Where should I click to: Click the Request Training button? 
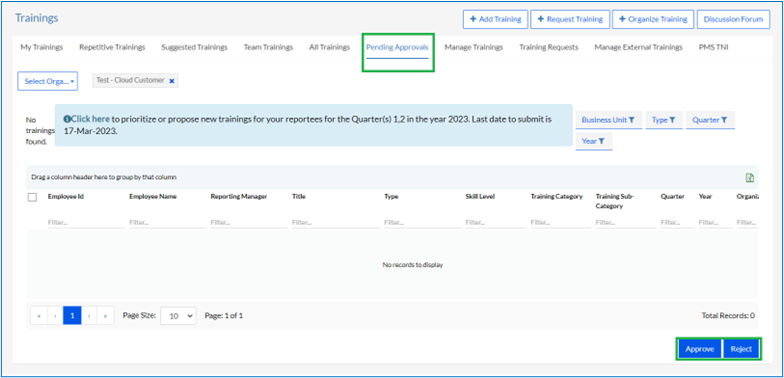[570, 19]
